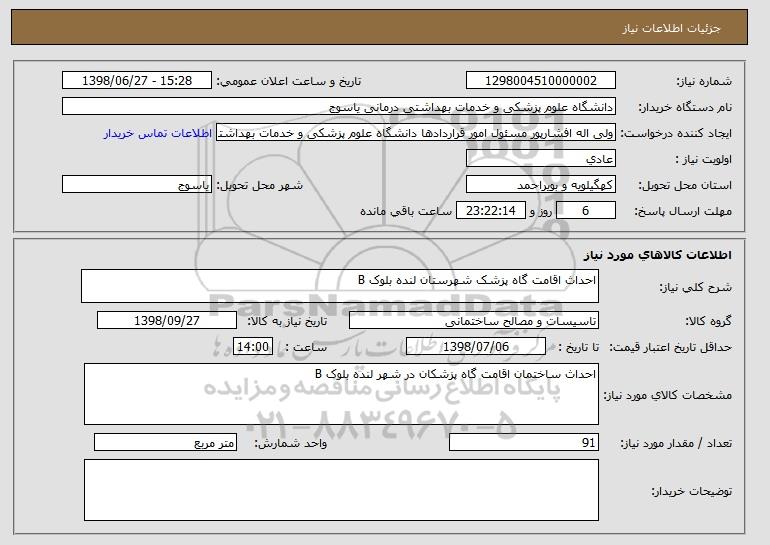
Task: Click the price validity date field 1398/07/06
Action: [x=476, y=347]
